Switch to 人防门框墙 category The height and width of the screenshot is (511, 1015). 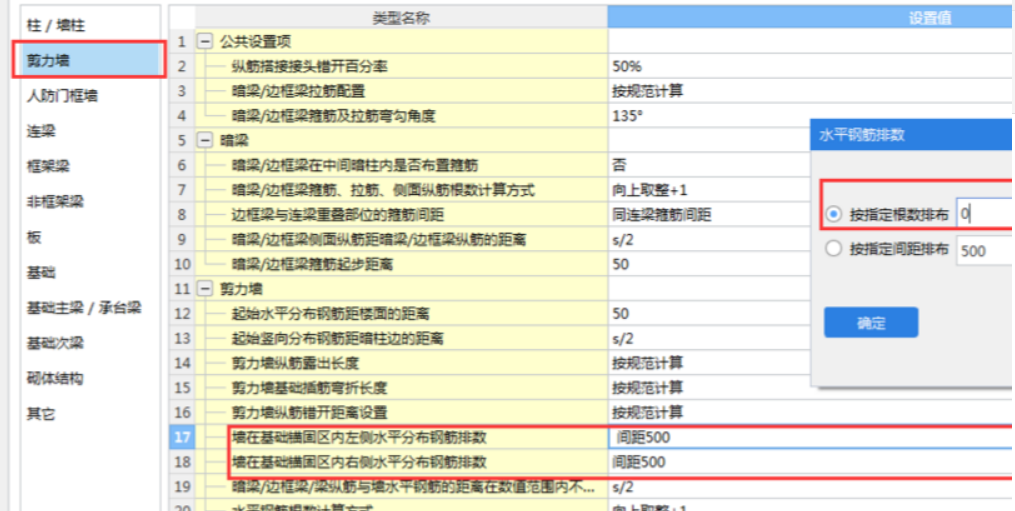[x=62, y=96]
